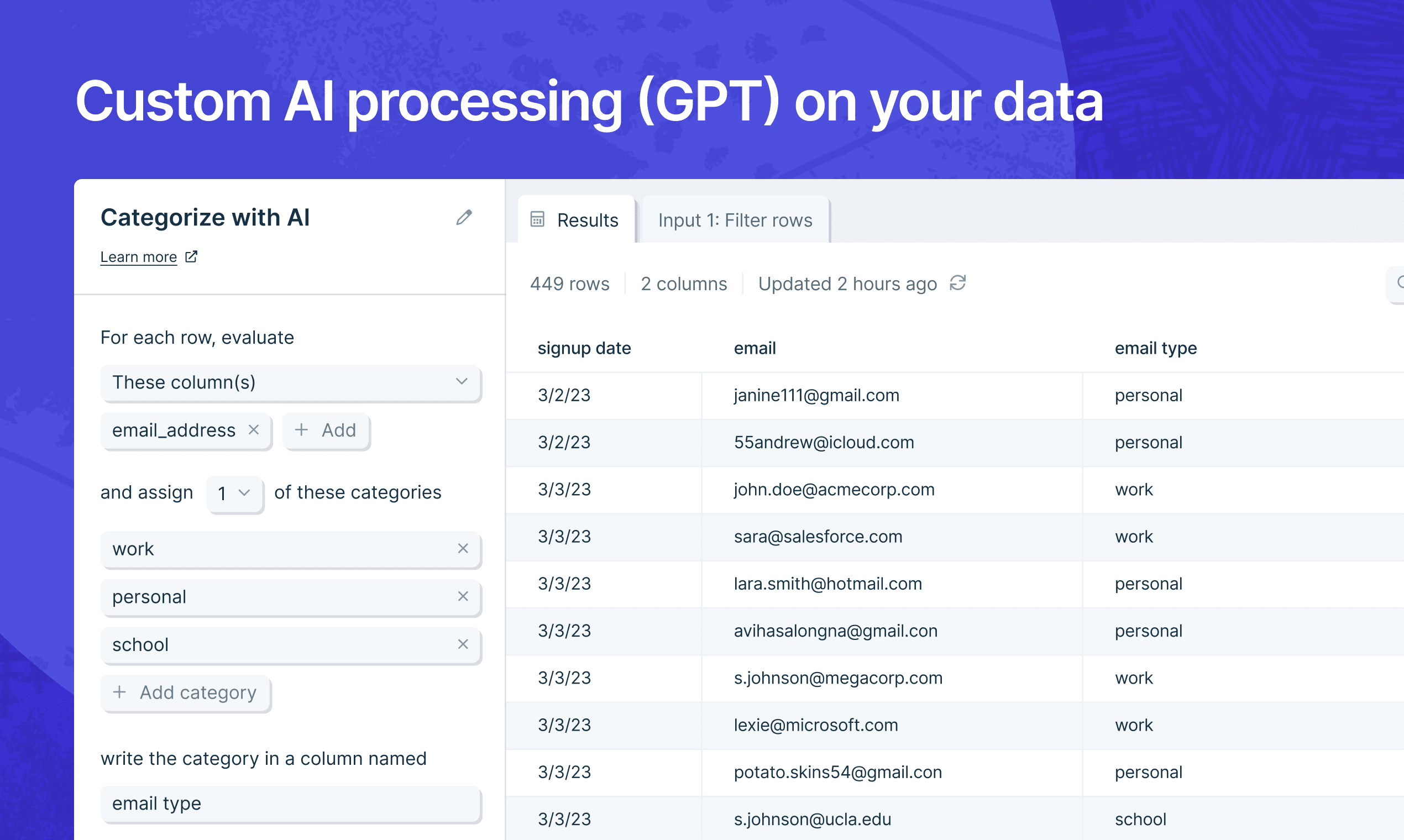Switch to the Results tab

point(577,220)
